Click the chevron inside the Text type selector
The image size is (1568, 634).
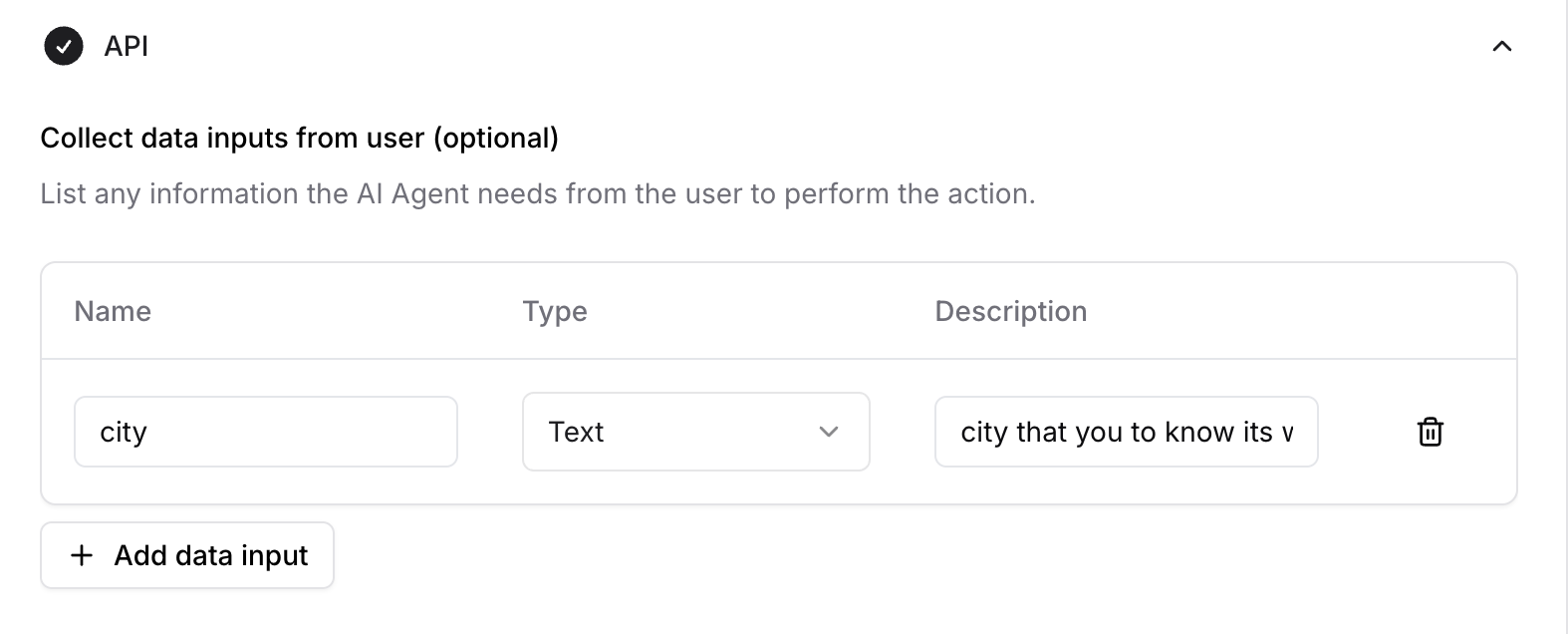(x=828, y=432)
